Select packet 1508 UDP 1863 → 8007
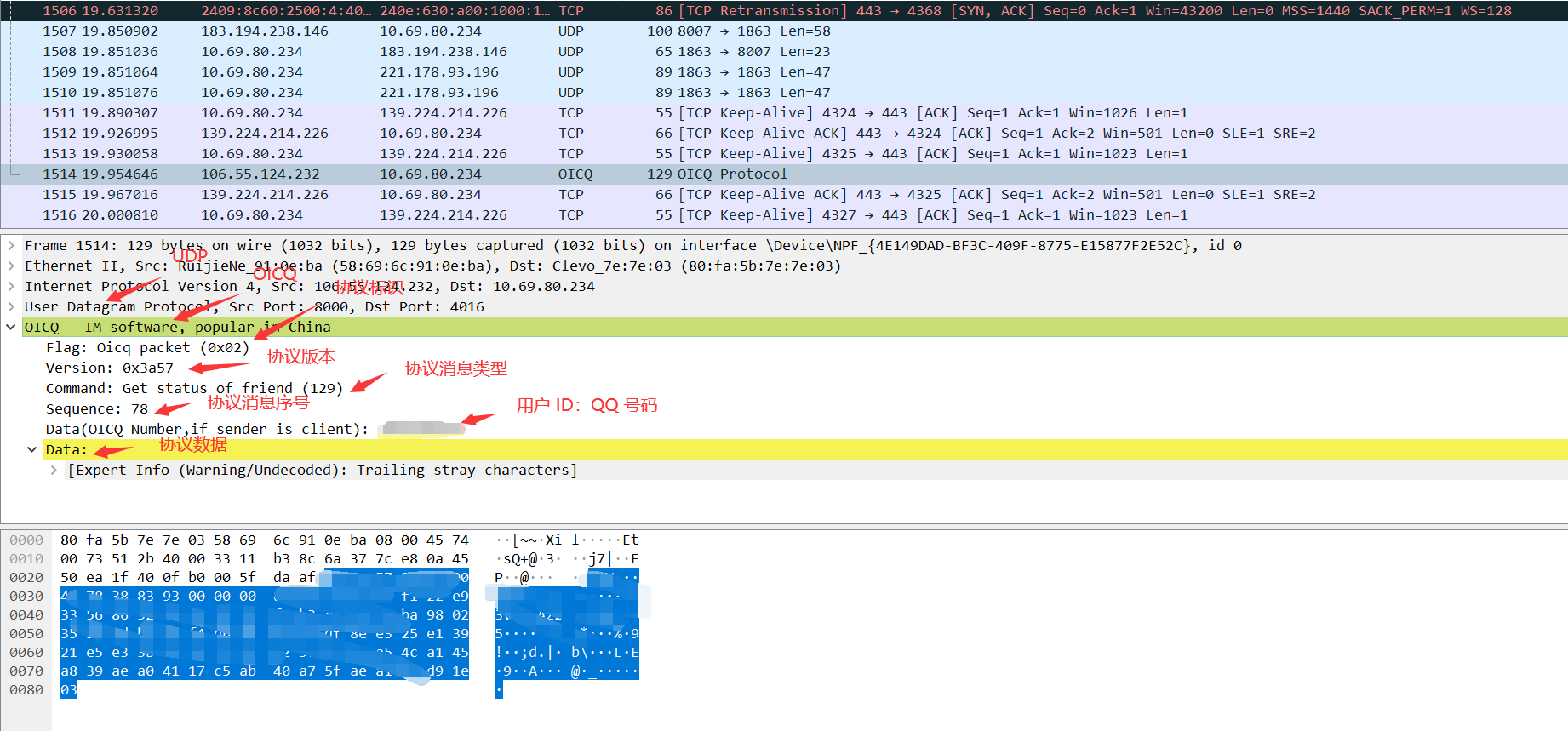This screenshot has height=731, width=1568. coord(784,51)
